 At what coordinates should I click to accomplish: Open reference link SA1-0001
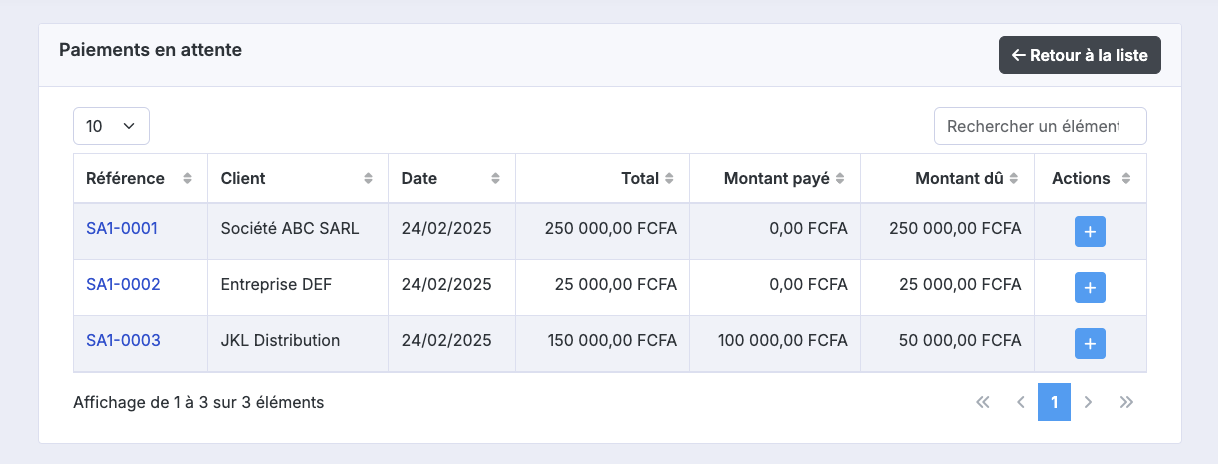point(122,228)
